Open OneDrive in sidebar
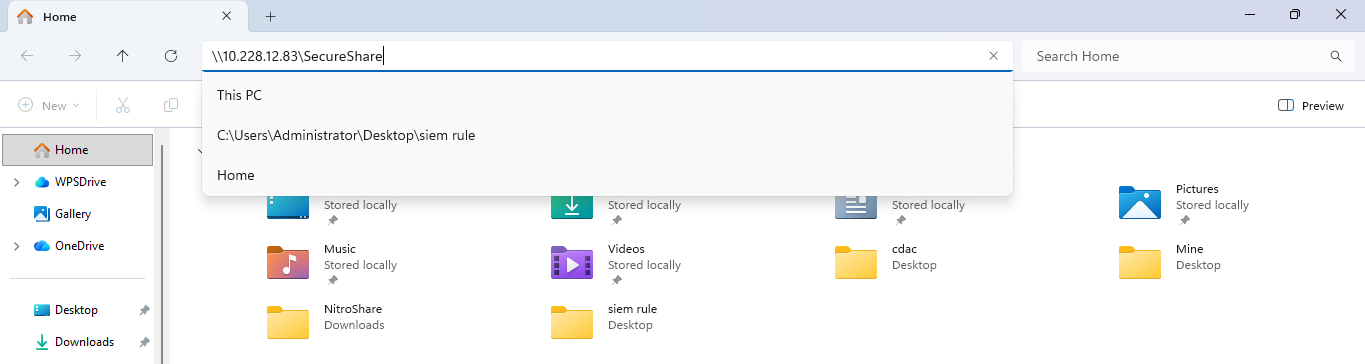Screen dimensions: 1365x364 pos(79,246)
